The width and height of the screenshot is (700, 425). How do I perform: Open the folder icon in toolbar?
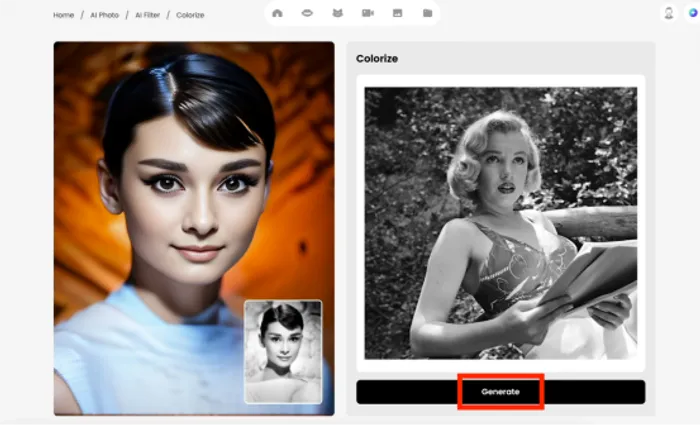427,14
